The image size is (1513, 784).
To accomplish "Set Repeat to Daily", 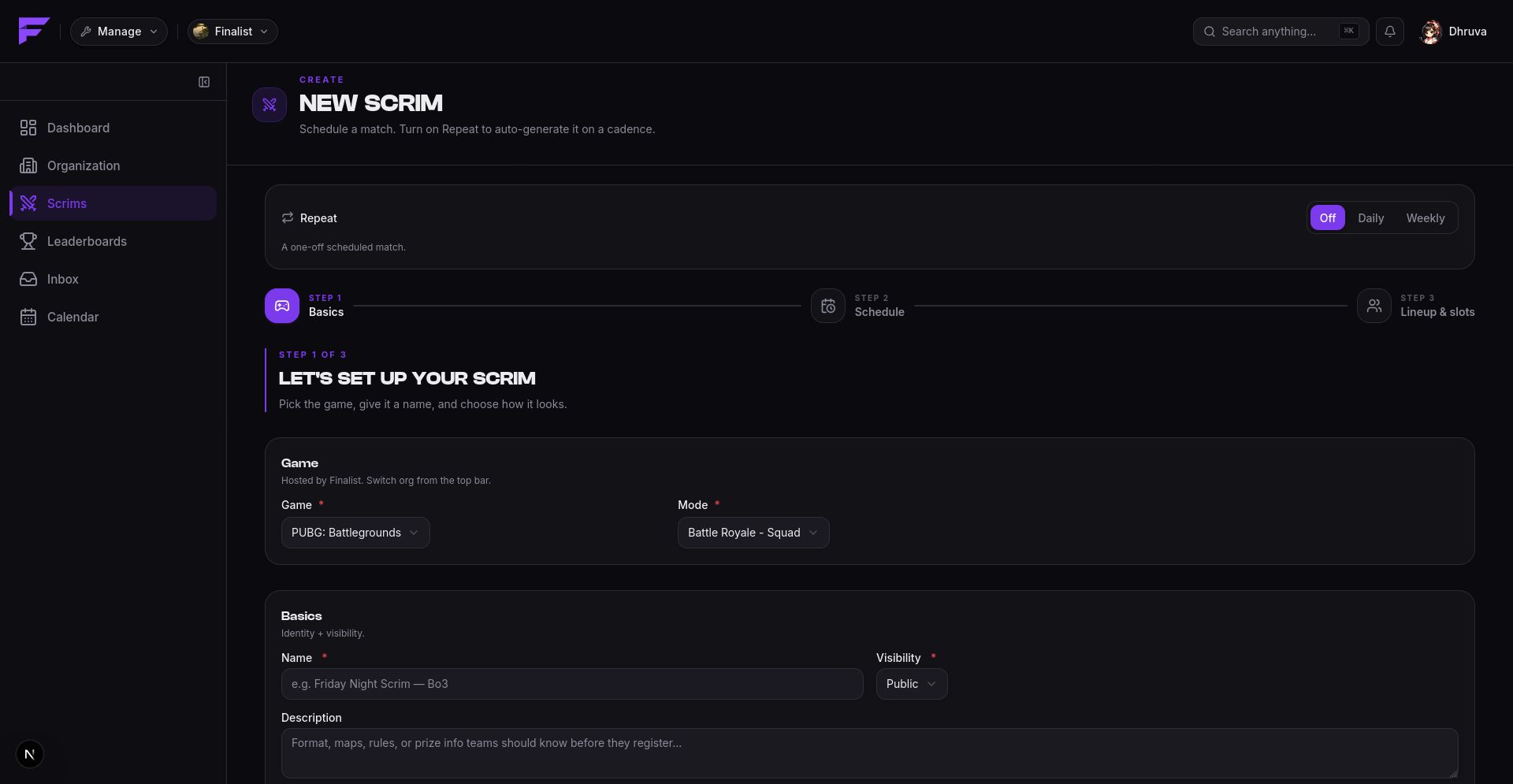I will tap(1371, 218).
